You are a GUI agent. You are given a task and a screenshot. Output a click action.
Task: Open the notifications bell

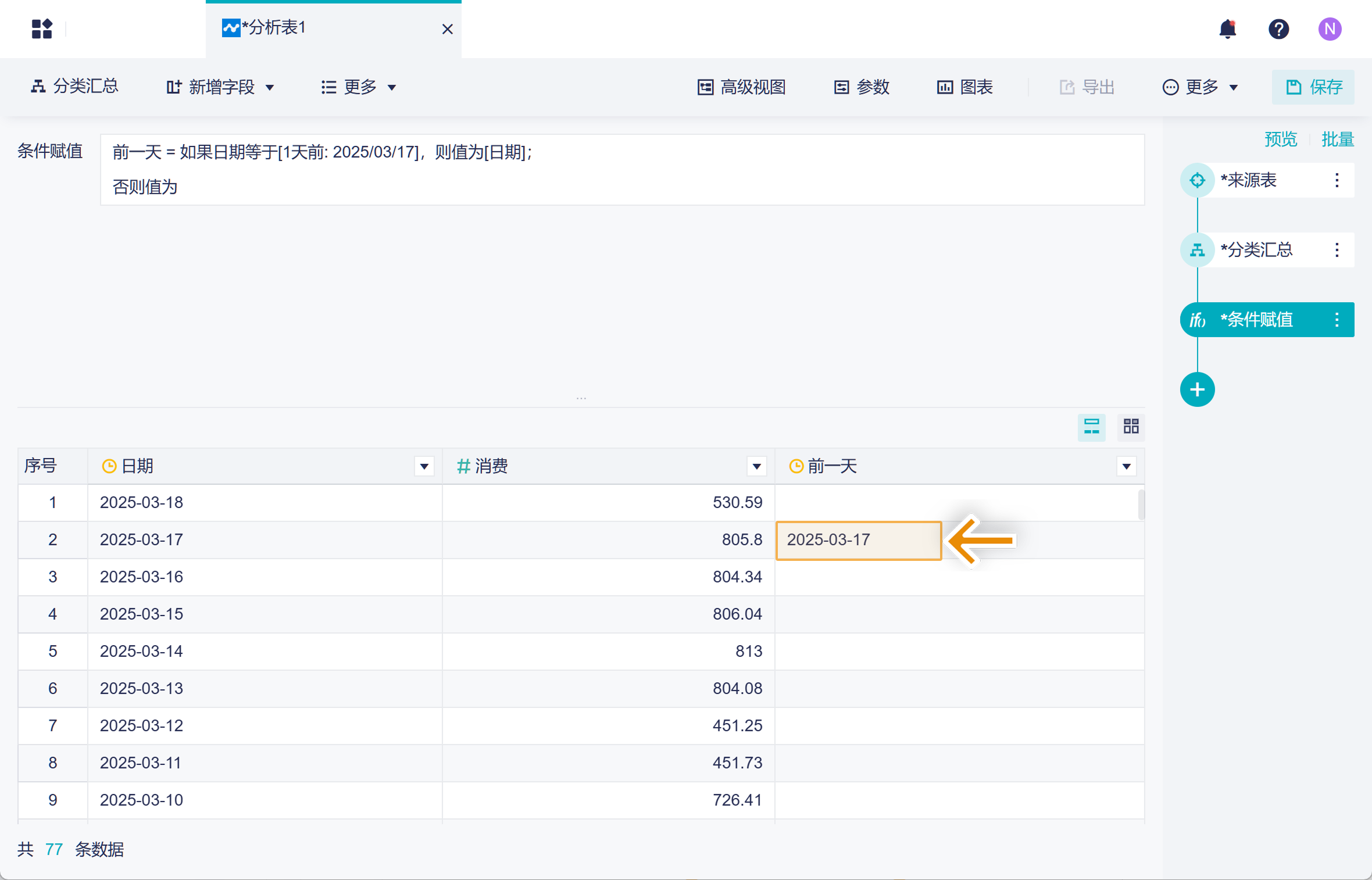pos(1227,28)
